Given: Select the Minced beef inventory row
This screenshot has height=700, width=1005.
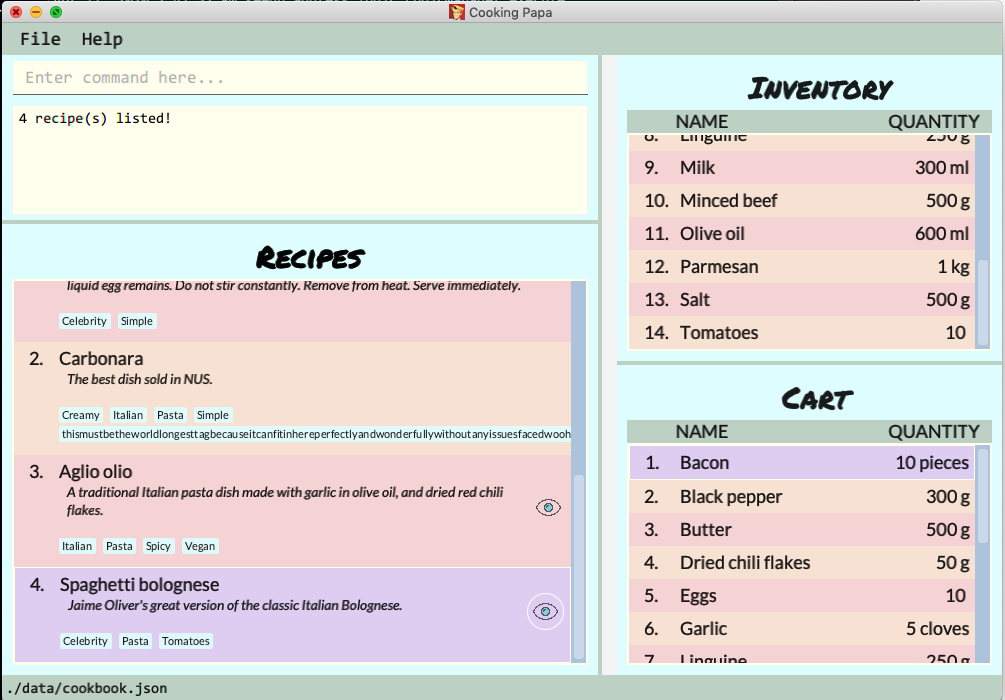Looking at the screenshot, I should (x=801, y=201).
